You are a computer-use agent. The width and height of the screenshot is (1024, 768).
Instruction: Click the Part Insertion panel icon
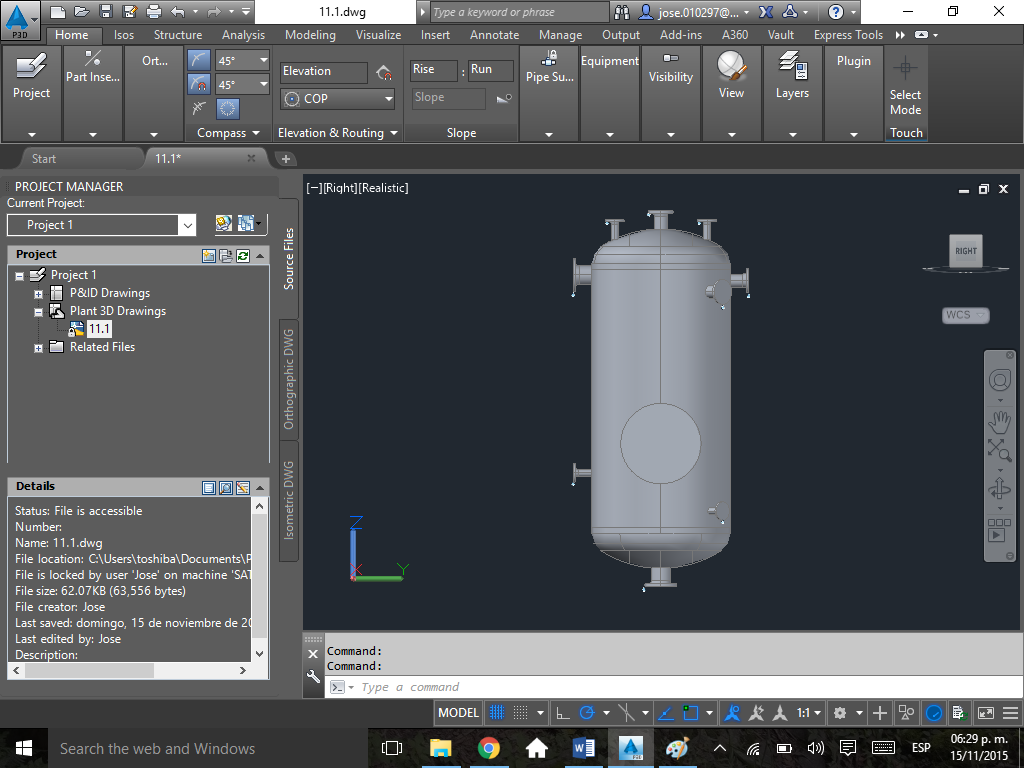[x=93, y=59]
